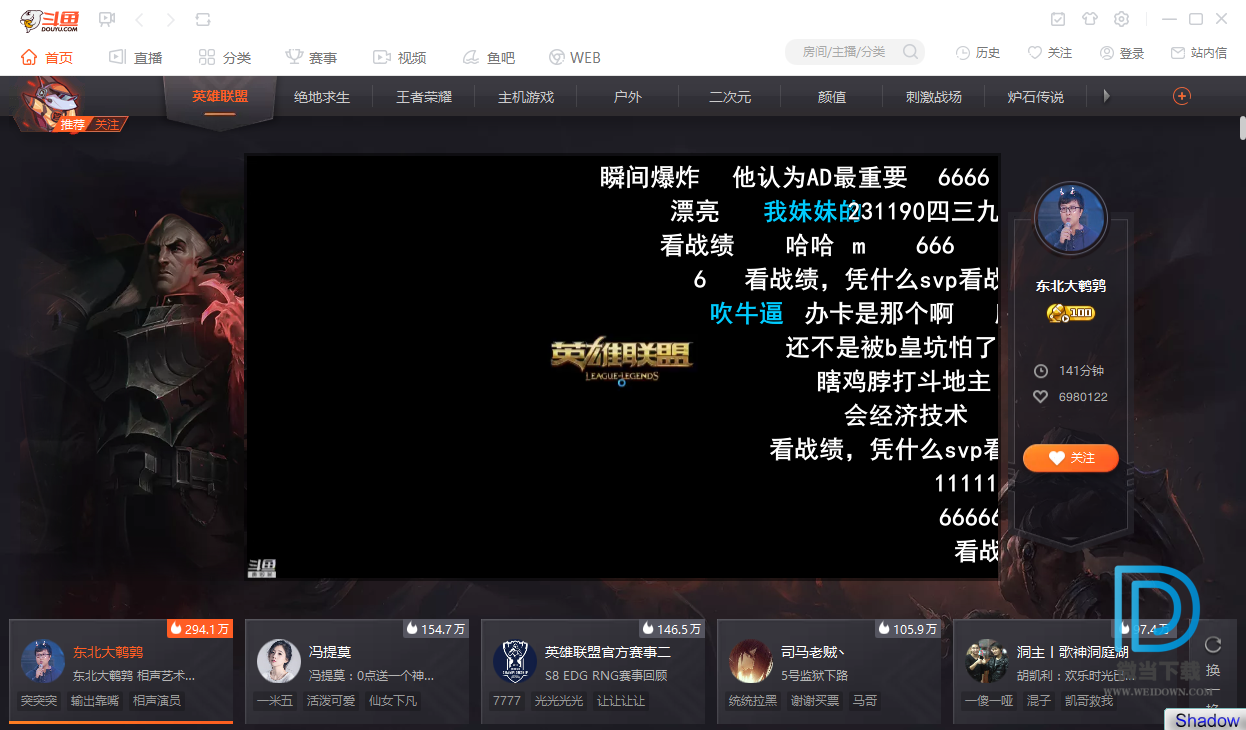The height and width of the screenshot is (730, 1246).
Task: Click the 统统拉黑 tag
Action: click(753, 701)
